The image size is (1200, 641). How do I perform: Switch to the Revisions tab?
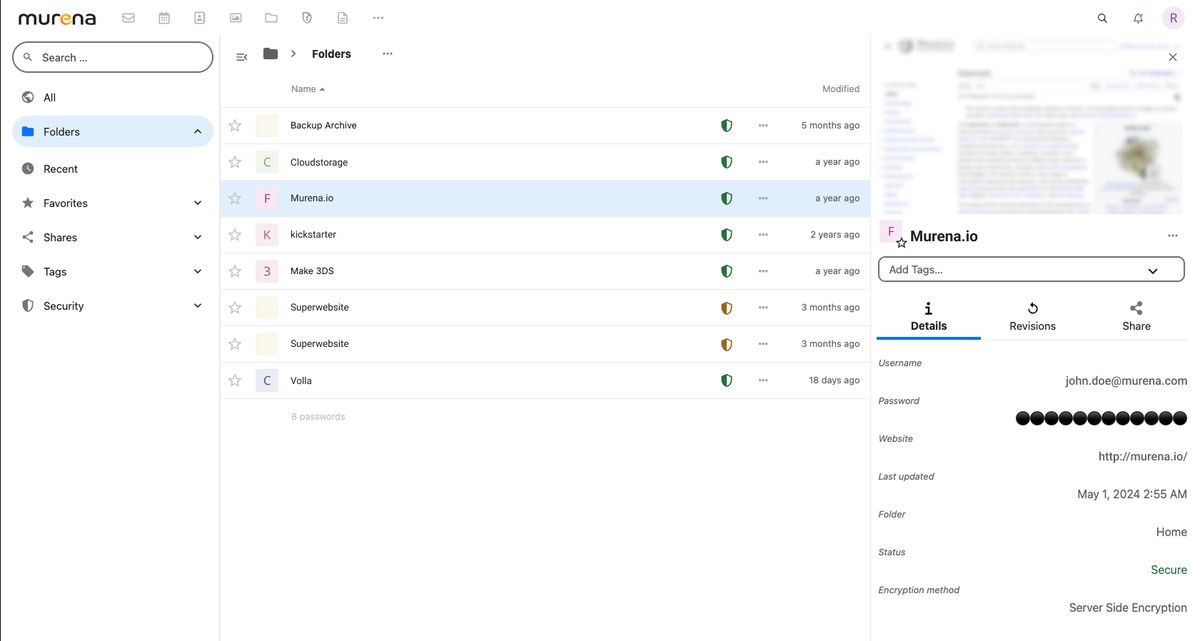coord(1032,316)
